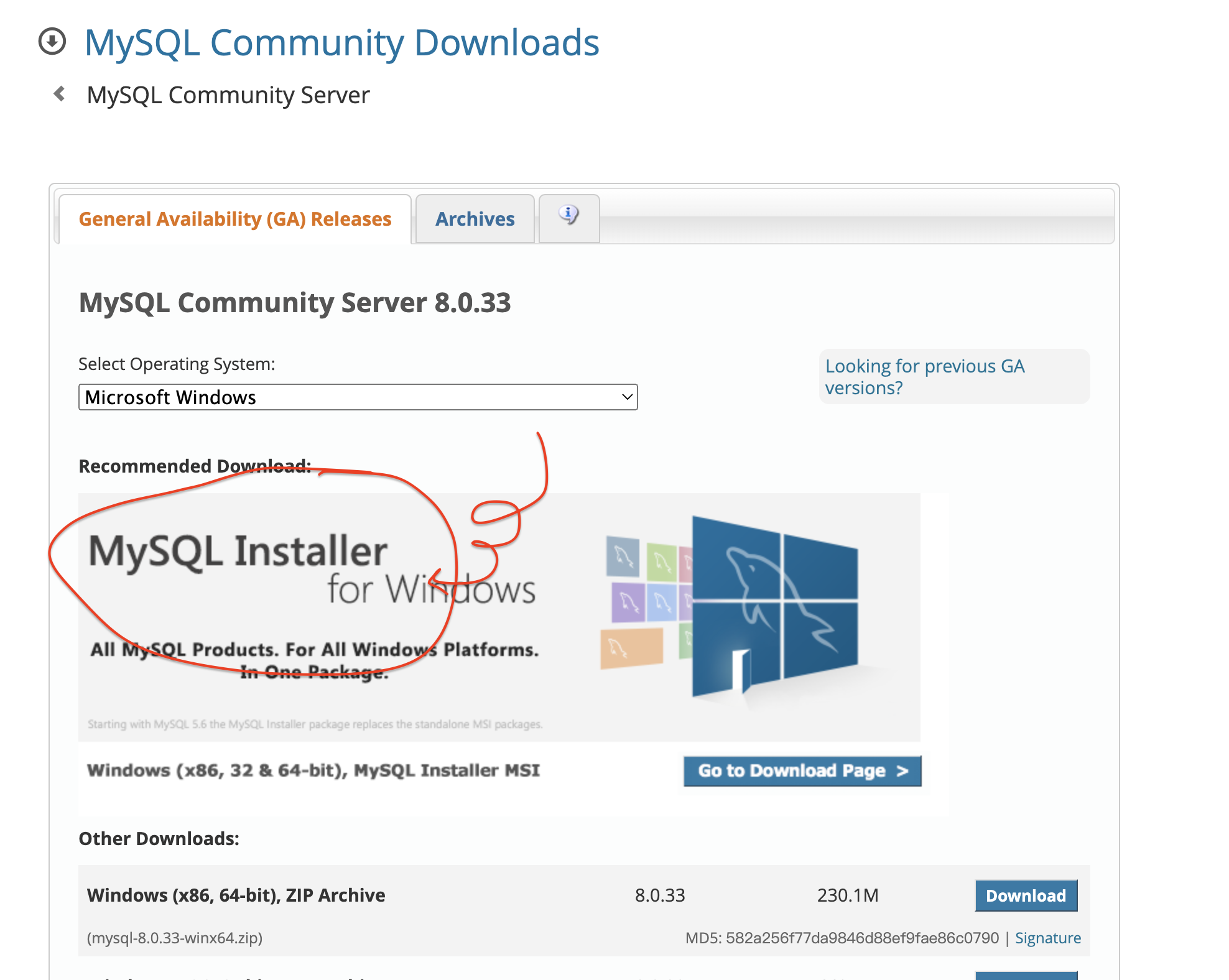Click the partially visible second Download button

1025,975
